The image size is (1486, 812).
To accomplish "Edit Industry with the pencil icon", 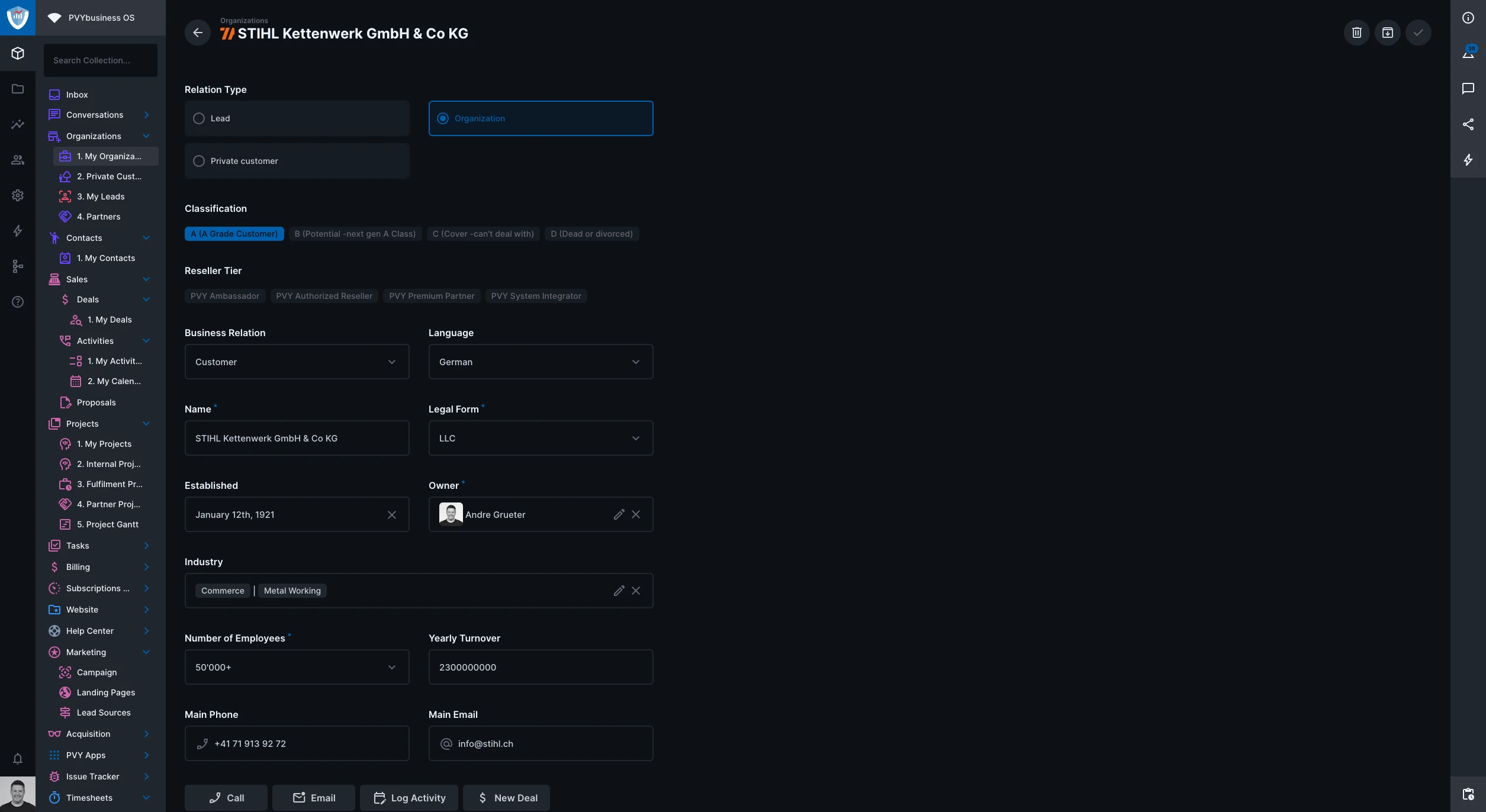I will 619,591.
